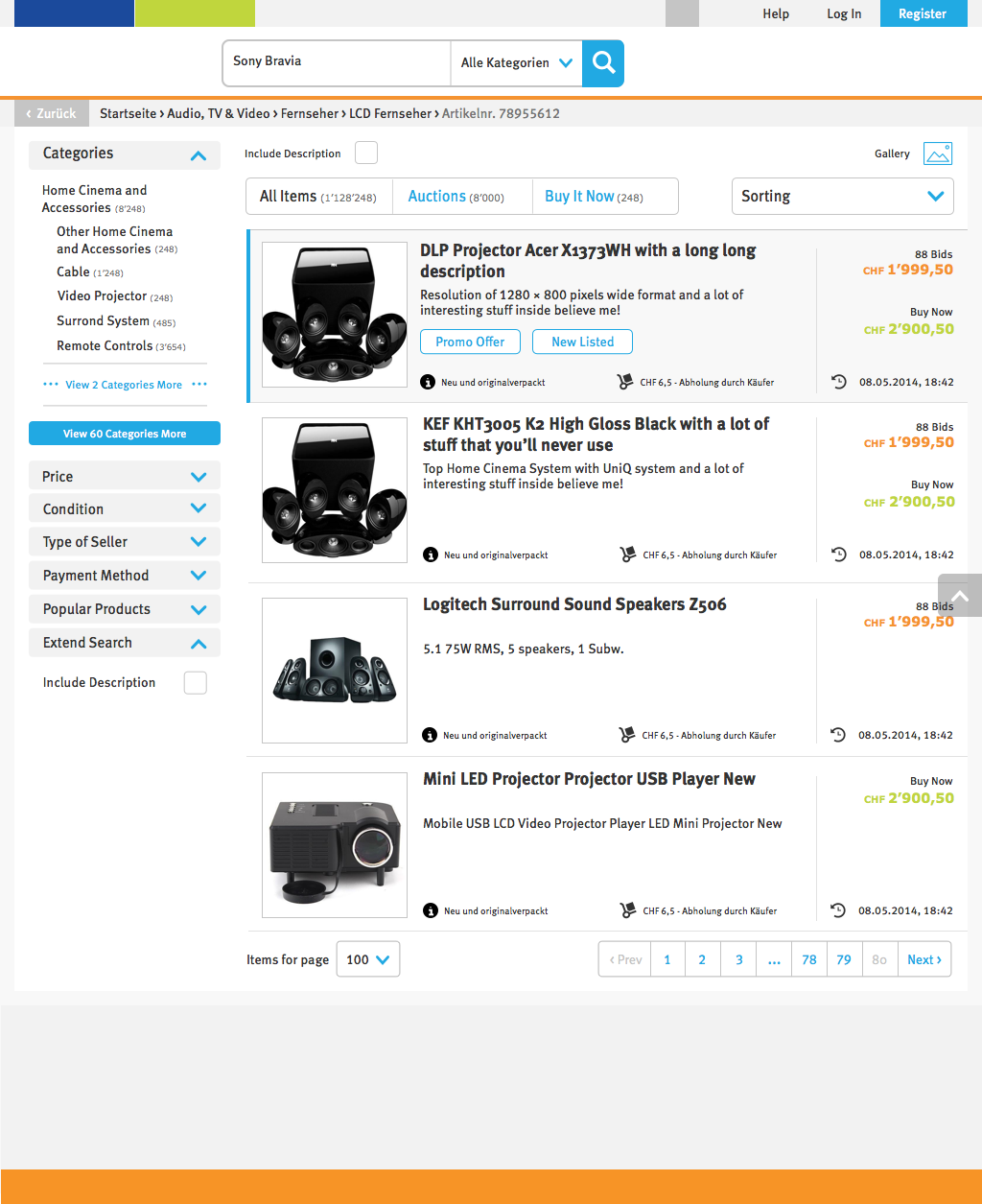Open Audio, TV & Video breadcrumb
The height and width of the screenshot is (1204, 982).
pos(219,113)
